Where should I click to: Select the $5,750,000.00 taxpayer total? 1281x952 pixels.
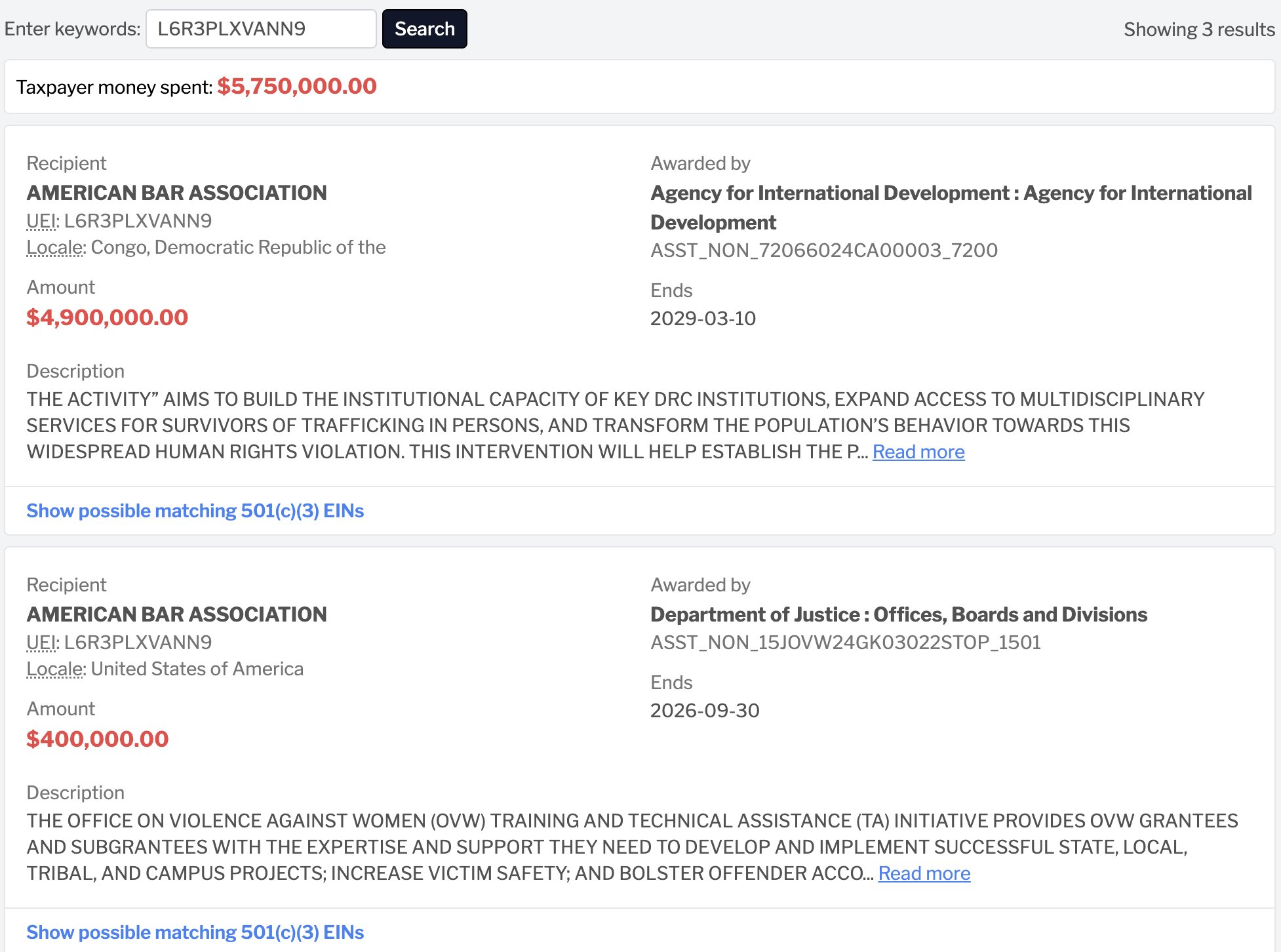[x=297, y=86]
